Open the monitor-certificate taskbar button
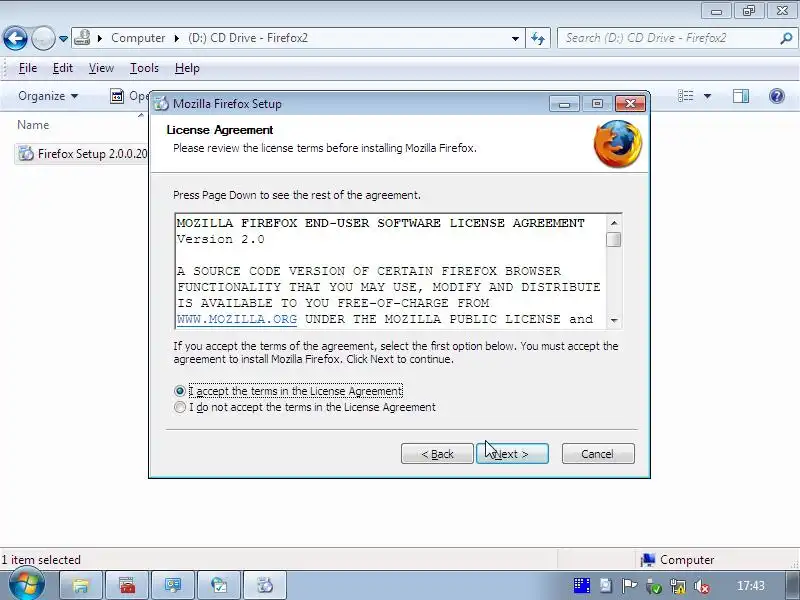The image size is (800, 600). pos(173,585)
